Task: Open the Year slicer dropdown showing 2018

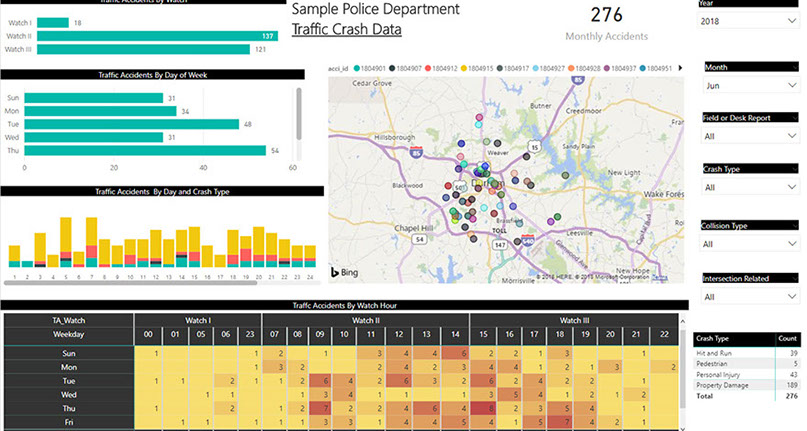Action: click(x=744, y=21)
